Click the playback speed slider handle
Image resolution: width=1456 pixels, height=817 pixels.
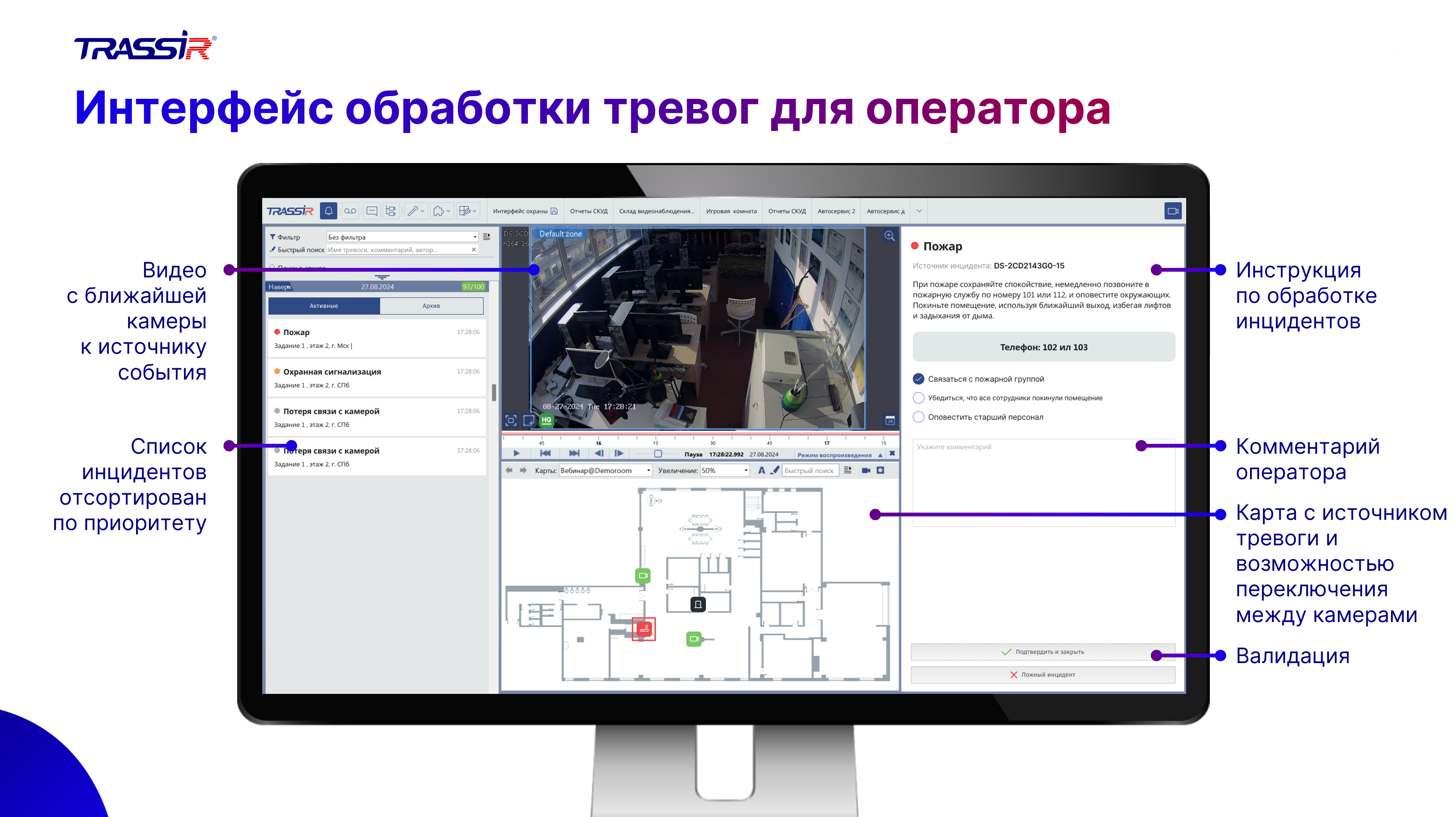[x=658, y=454]
